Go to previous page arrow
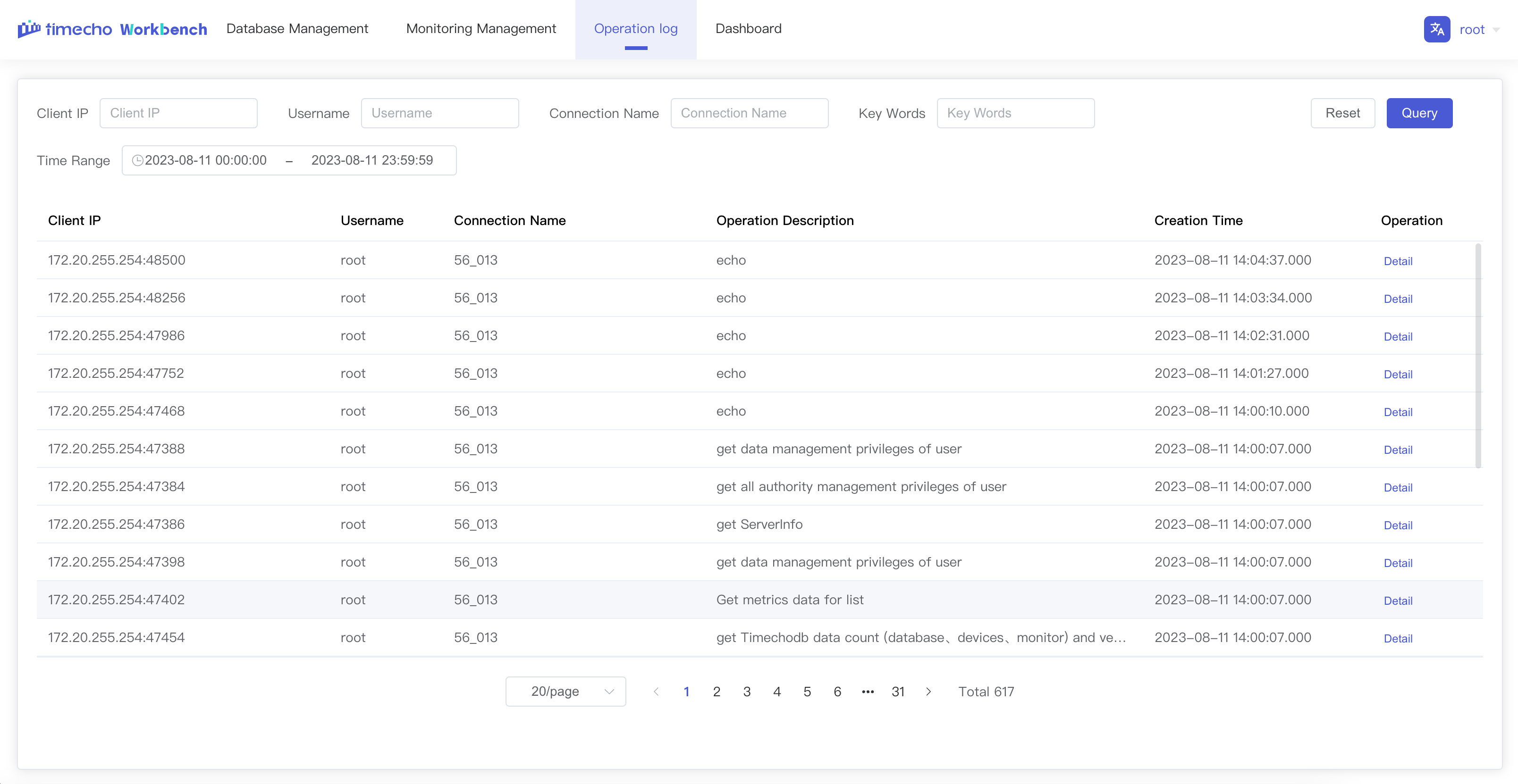The image size is (1518, 784). [x=656, y=692]
